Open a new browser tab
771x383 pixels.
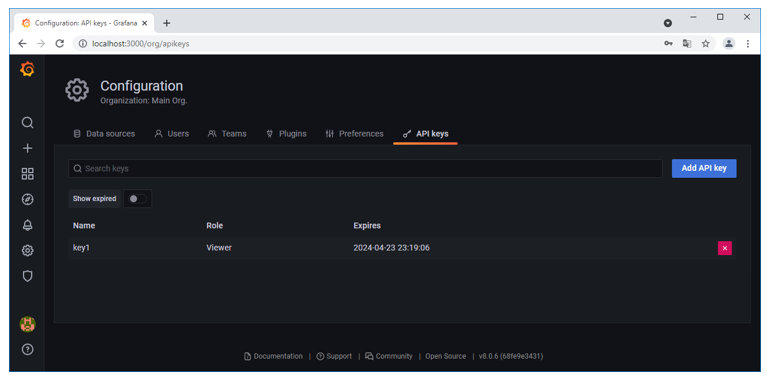pos(167,23)
